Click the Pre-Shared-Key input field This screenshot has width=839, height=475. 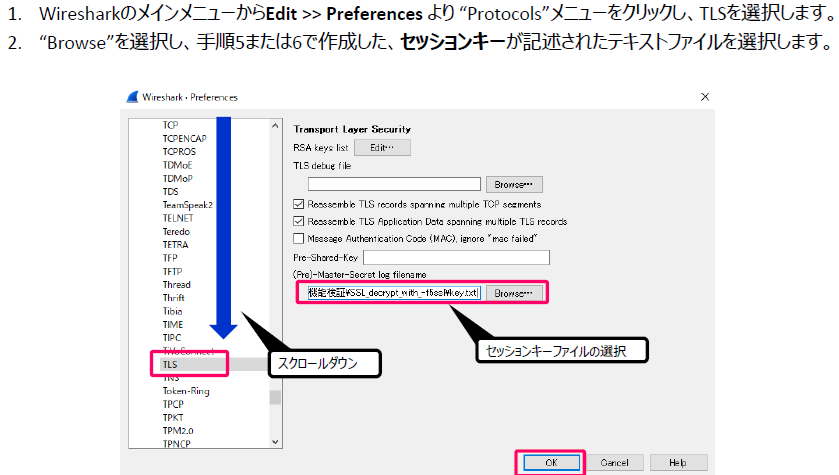click(x=456, y=257)
